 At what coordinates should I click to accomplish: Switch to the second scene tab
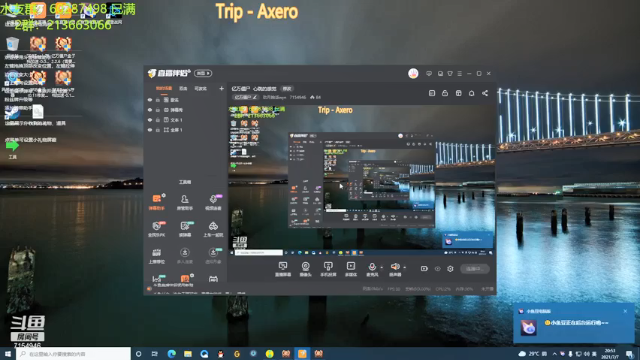point(183,89)
